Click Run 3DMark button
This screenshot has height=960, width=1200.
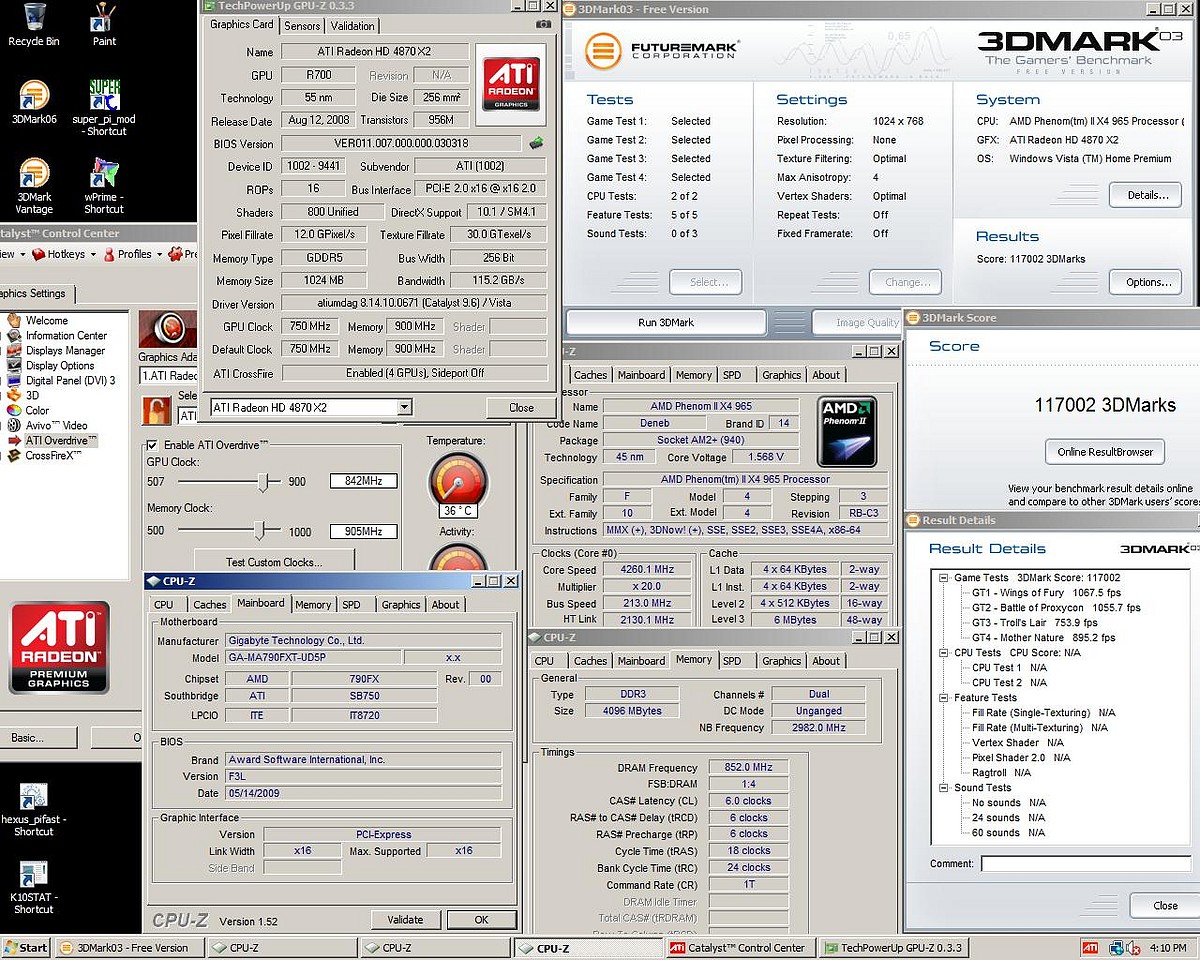click(666, 322)
